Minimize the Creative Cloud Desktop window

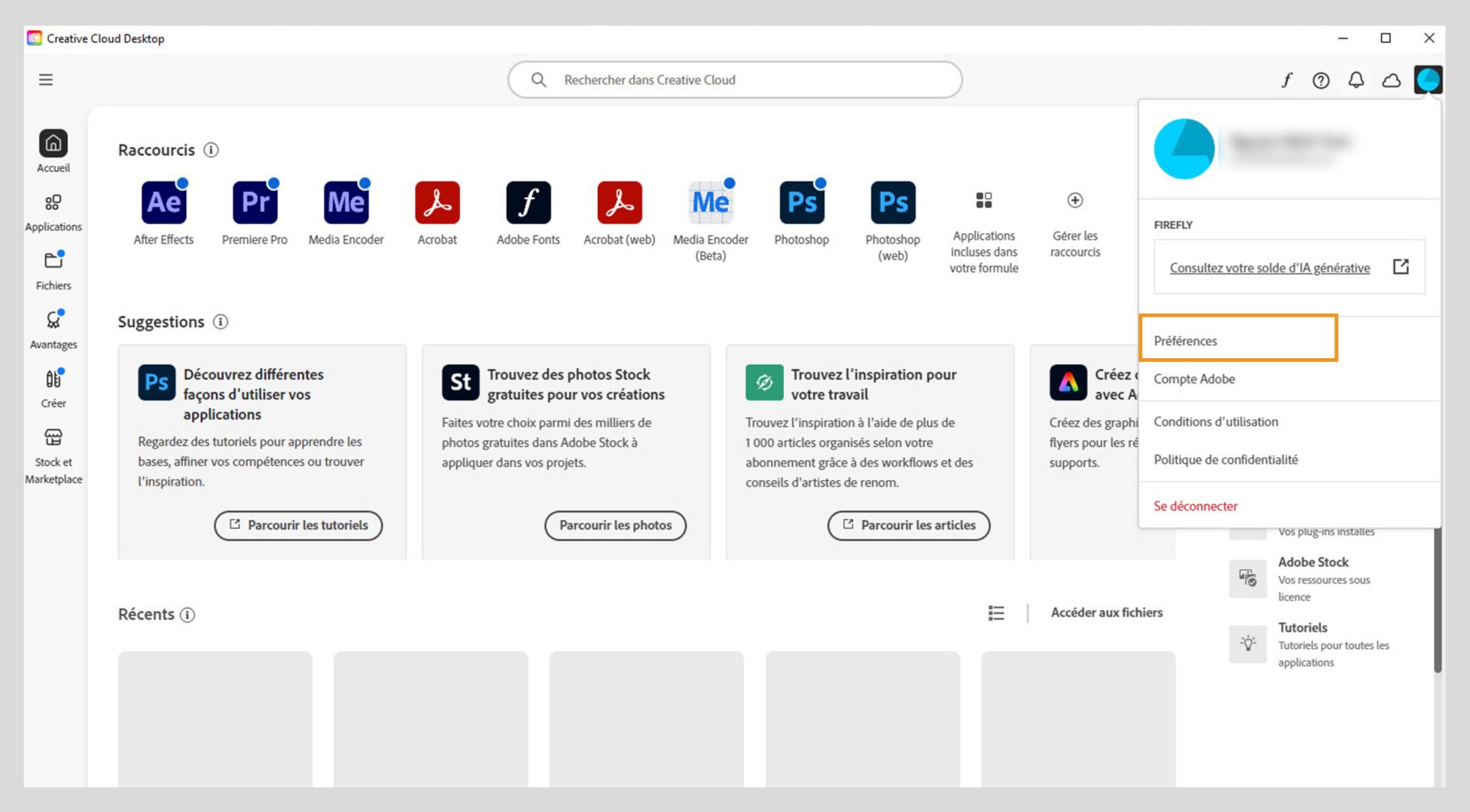1343,38
